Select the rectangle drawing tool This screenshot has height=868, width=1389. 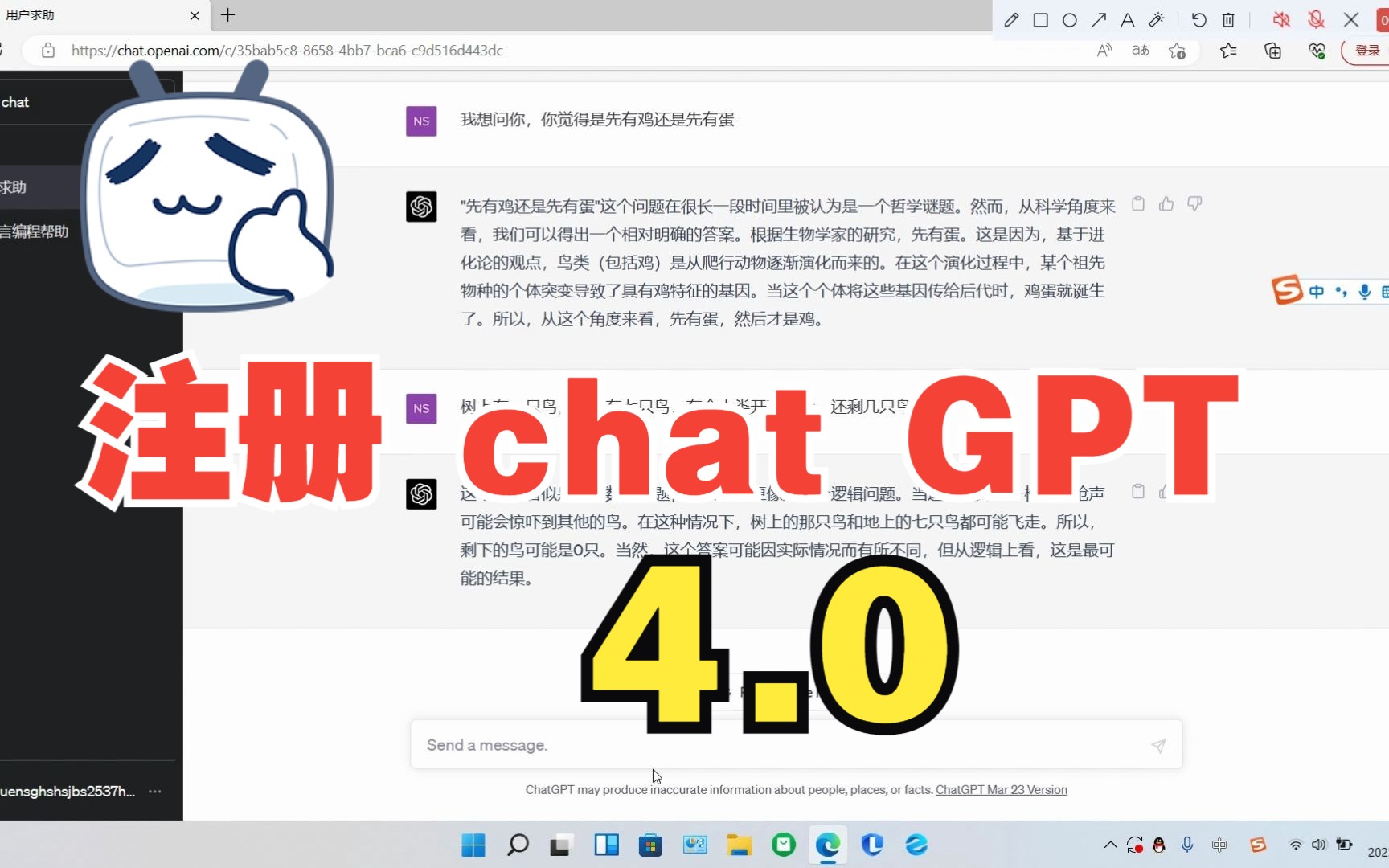point(1040,20)
